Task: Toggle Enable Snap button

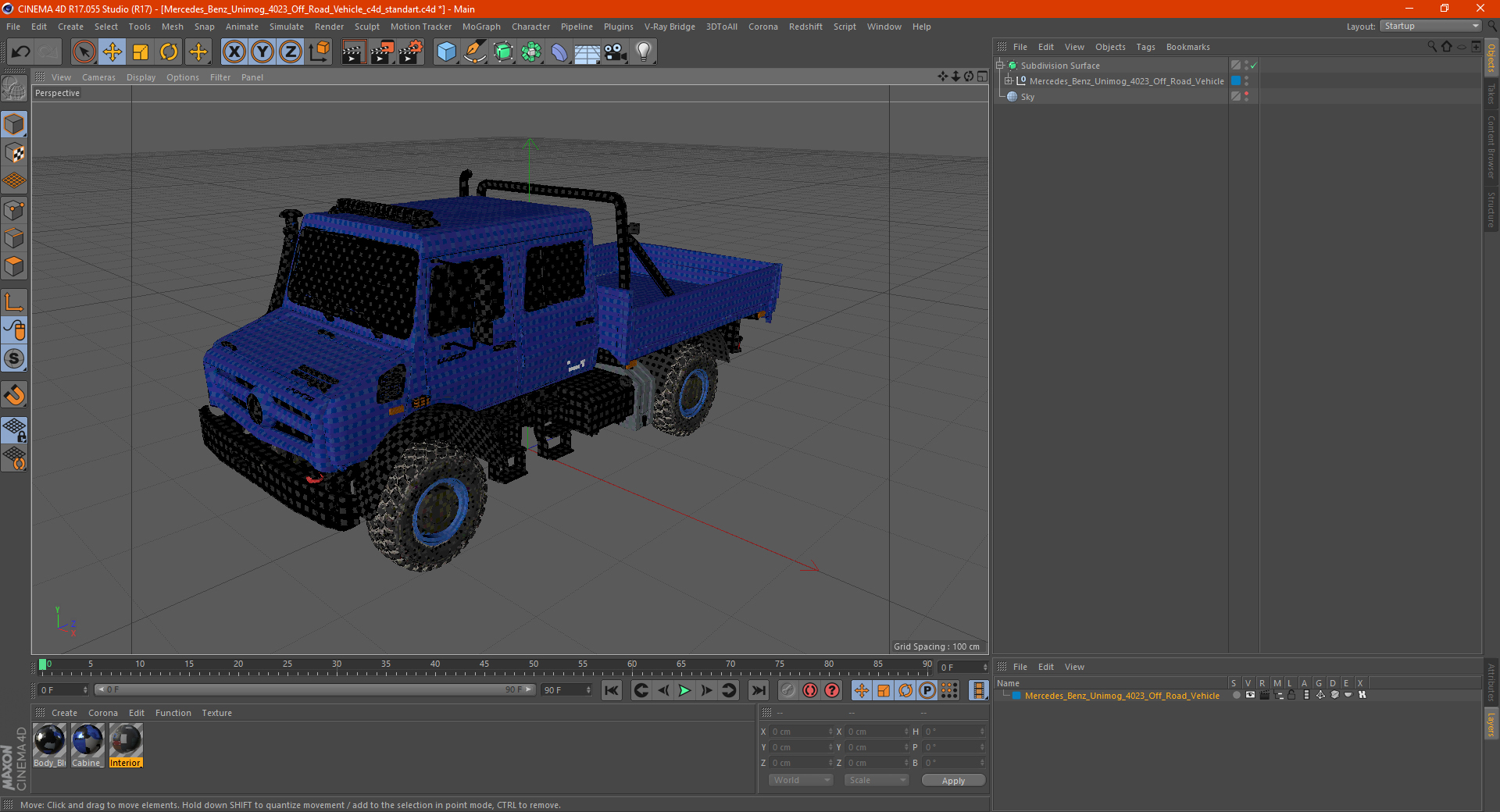Action: pos(14,394)
